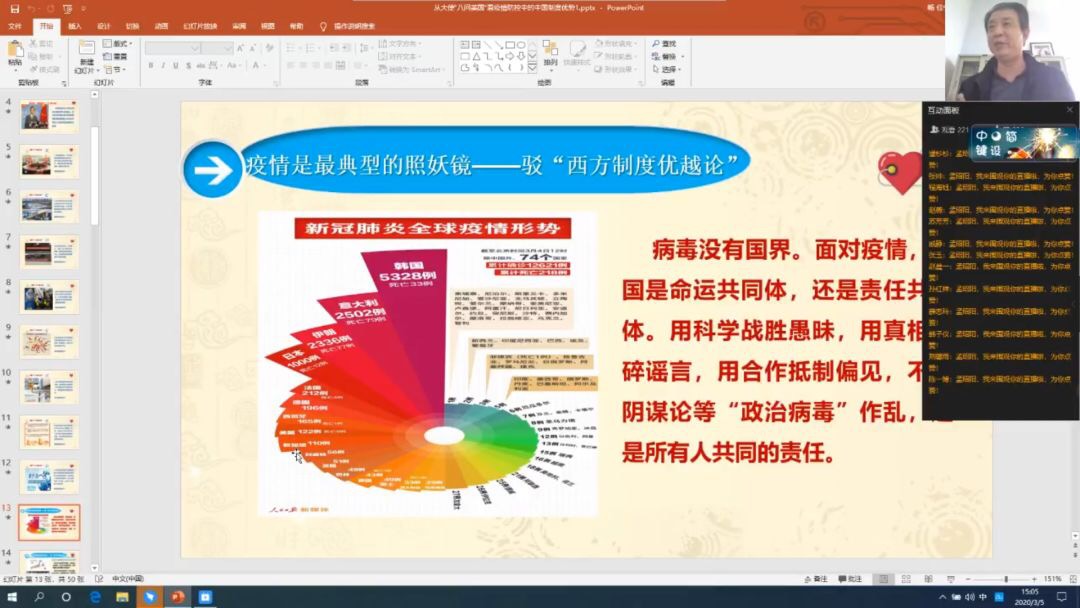The image size is (1080, 608).
Task: Save the presentation via quick access toolbar
Action: click(x=13, y=8)
